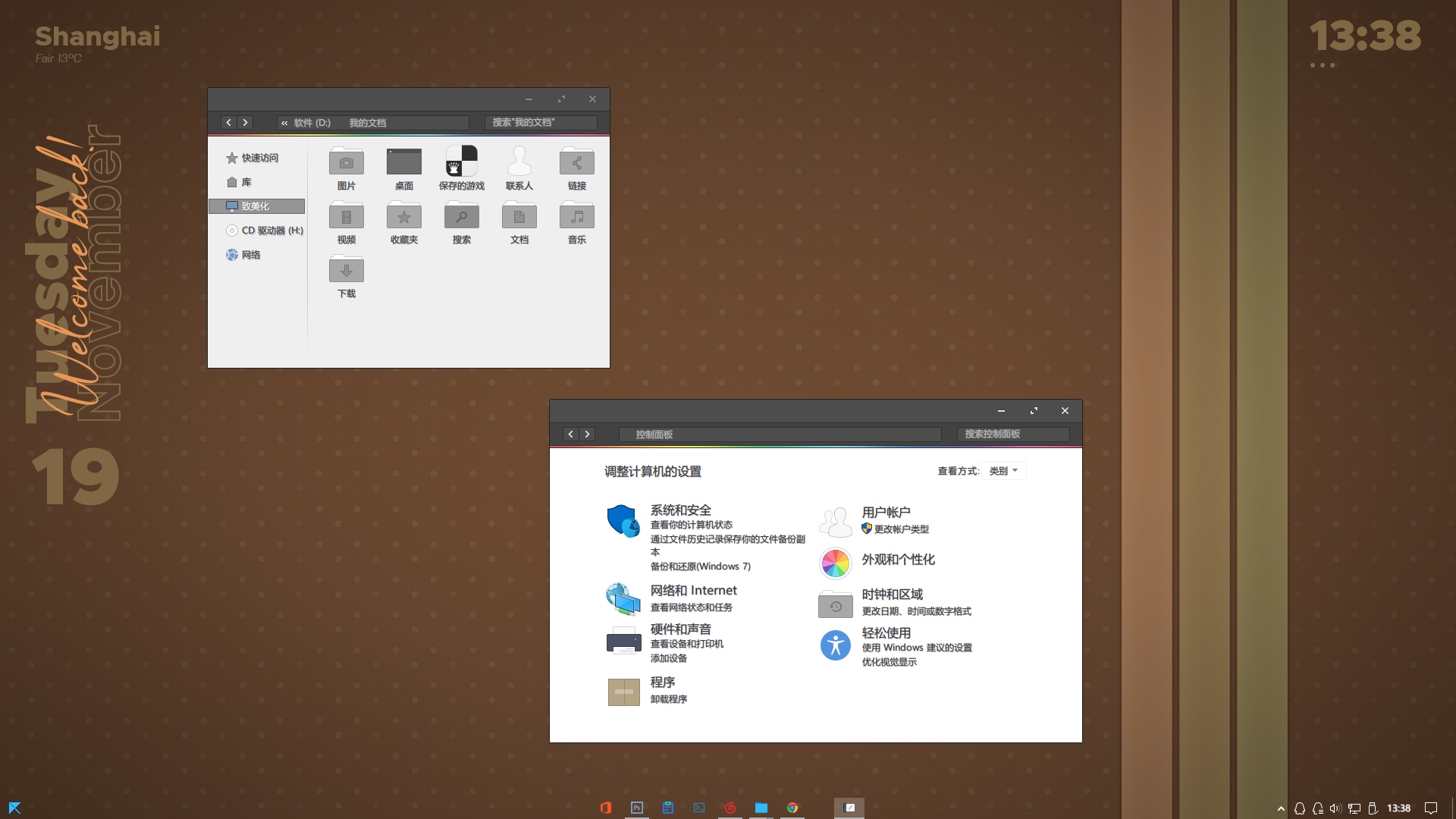Open Chrome from the taskbar

tap(792, 808)
